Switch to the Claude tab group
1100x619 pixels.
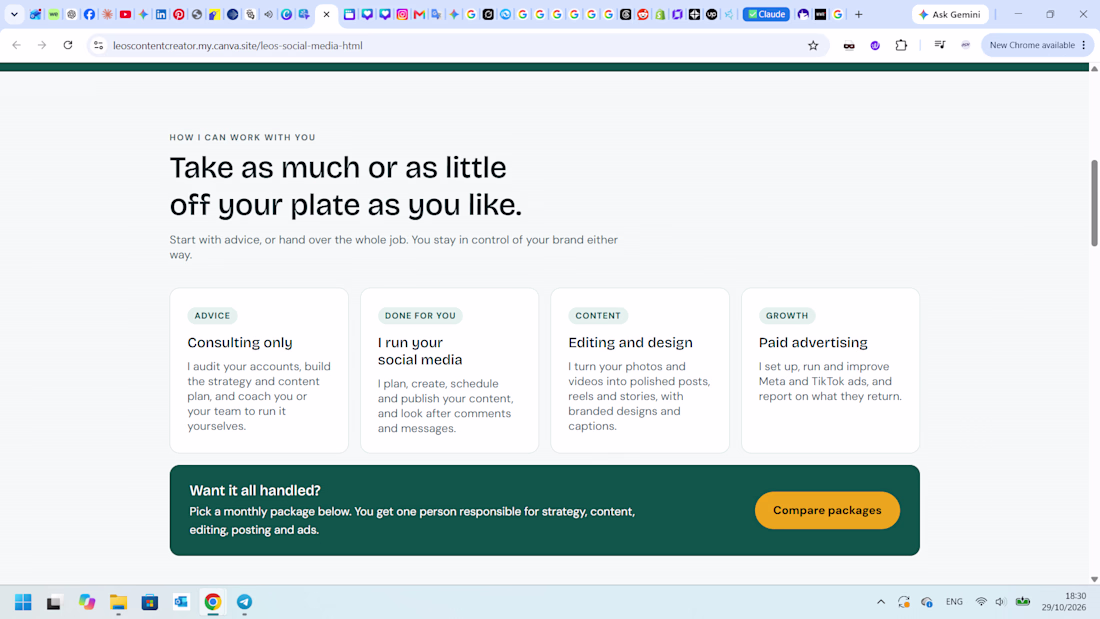pyautogui.click(x=766, y=14)
